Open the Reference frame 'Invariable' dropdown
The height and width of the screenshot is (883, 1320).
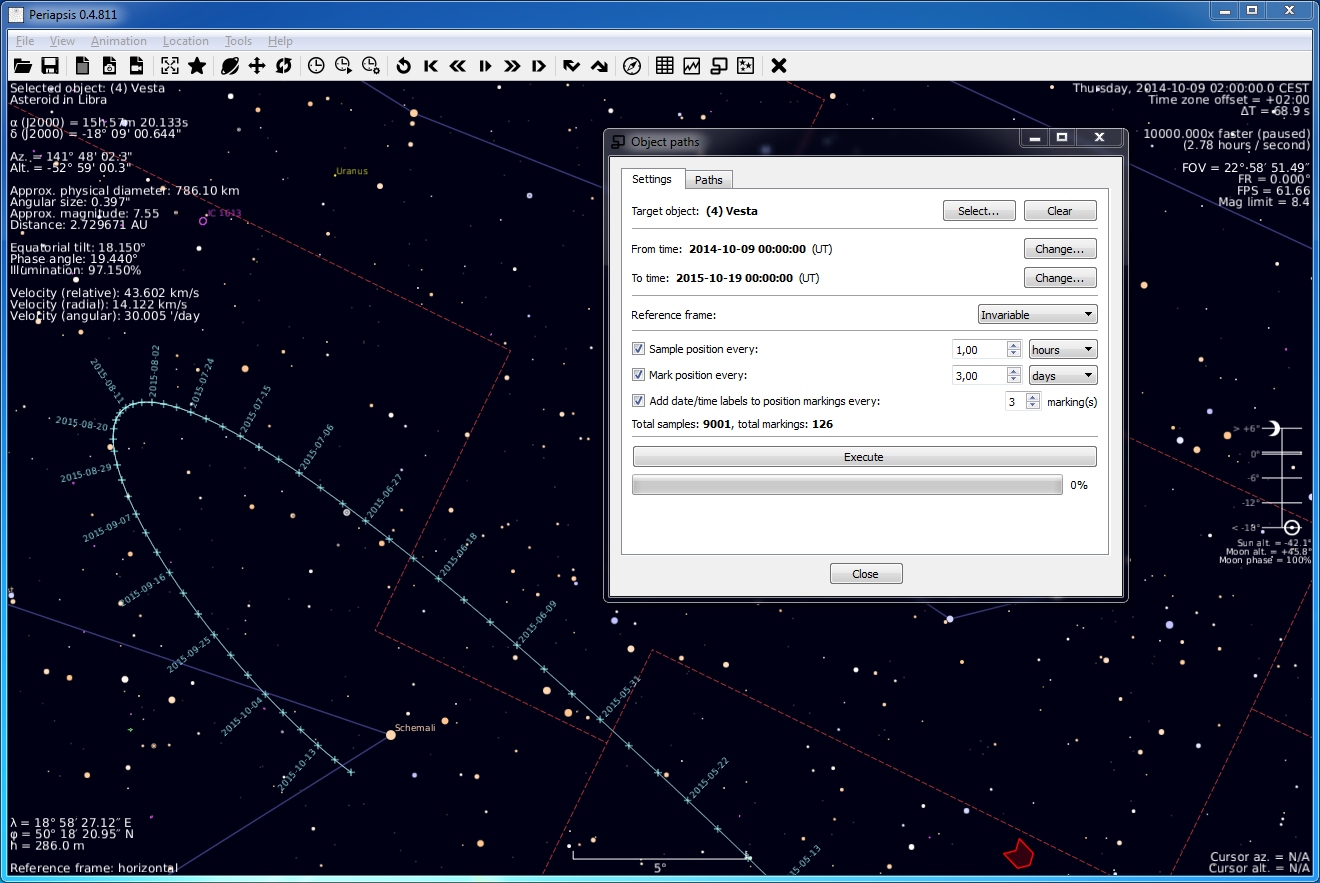coord(1037,315)
